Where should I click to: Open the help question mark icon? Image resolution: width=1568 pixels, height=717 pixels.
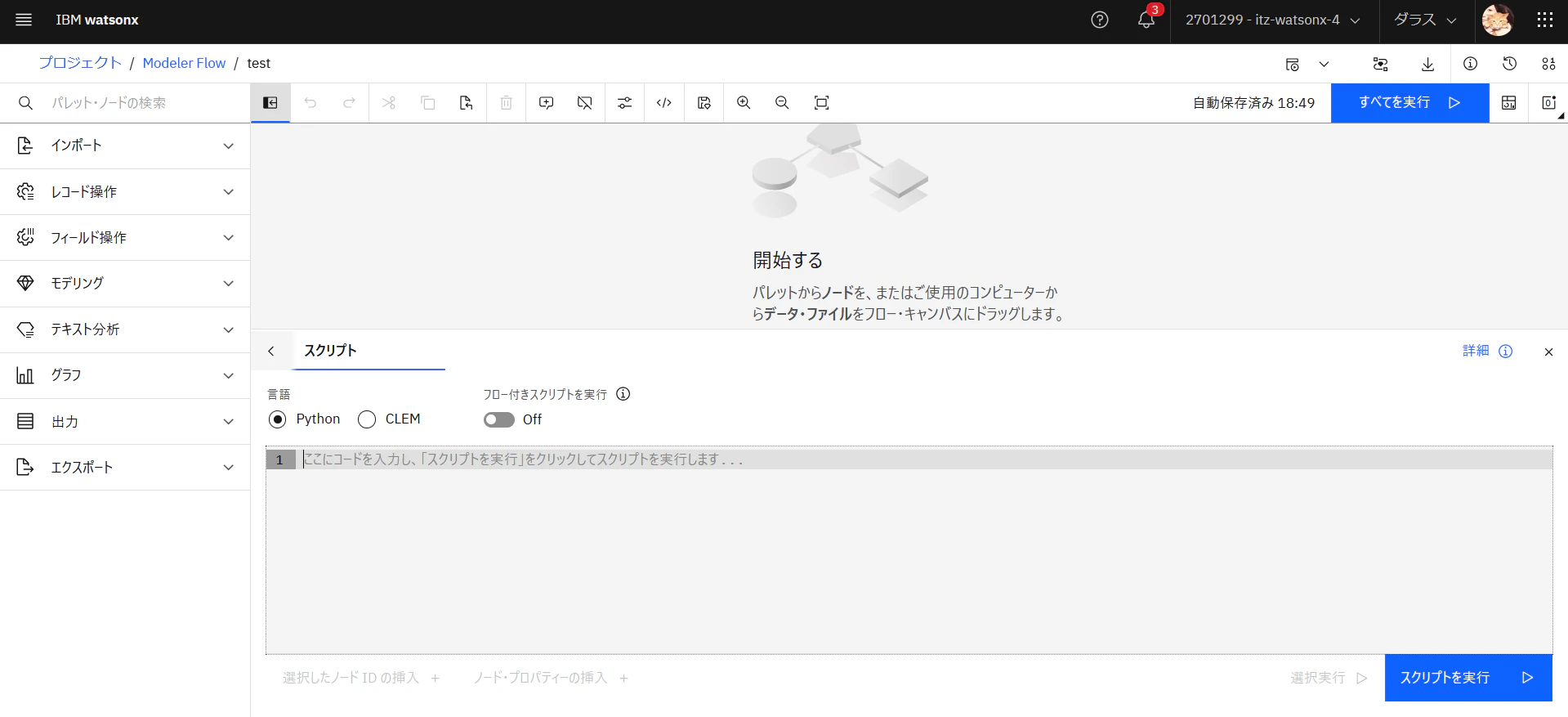pos(1100,20)
